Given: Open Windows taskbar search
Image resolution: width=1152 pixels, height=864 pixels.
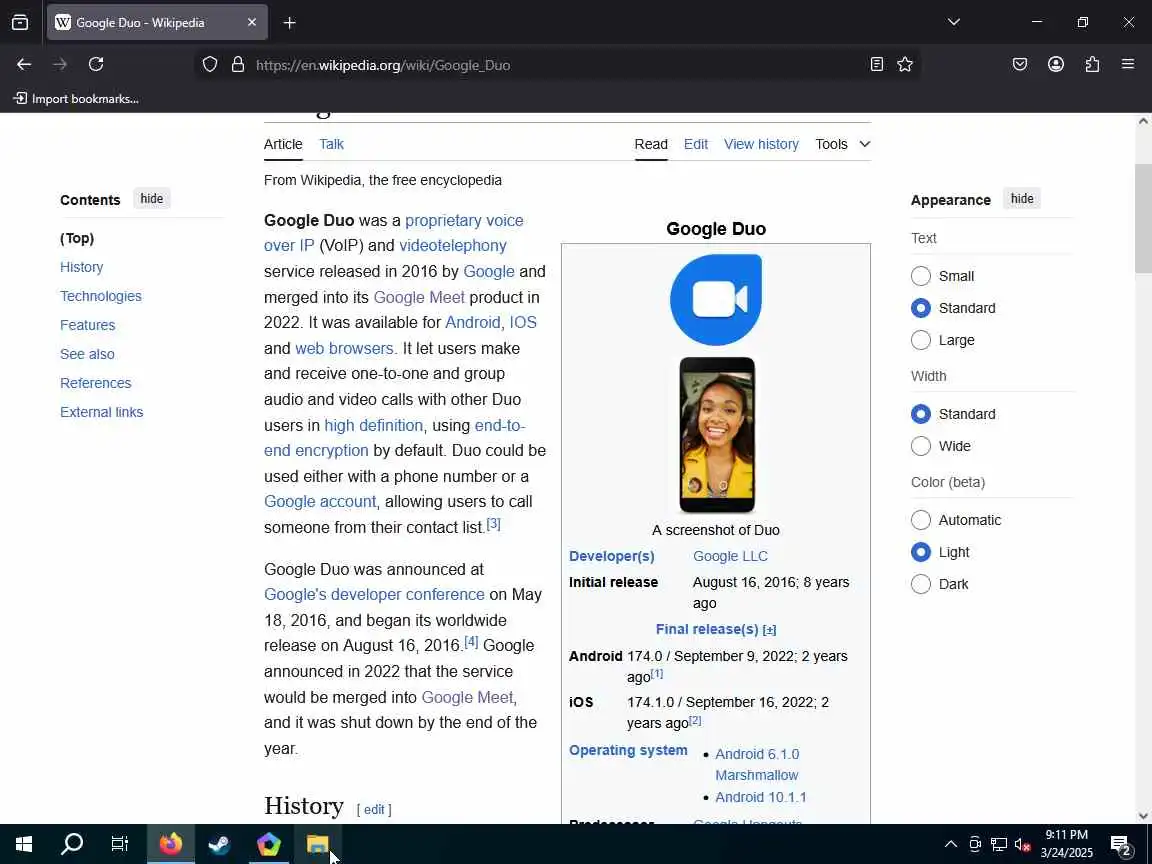Looking at the screenshot, I should (72, 844).
